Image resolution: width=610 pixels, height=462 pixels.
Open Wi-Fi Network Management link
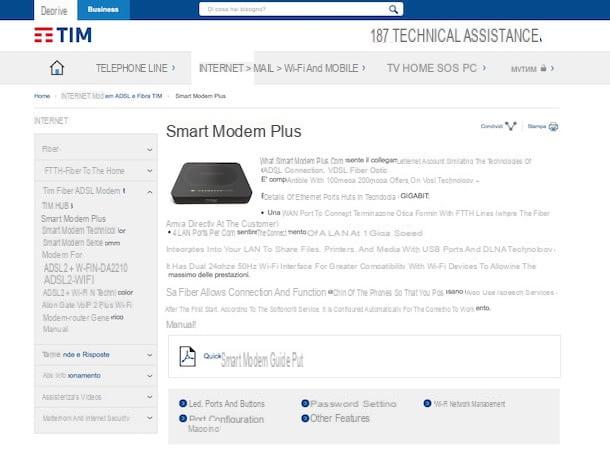click(x=469, y=404)
